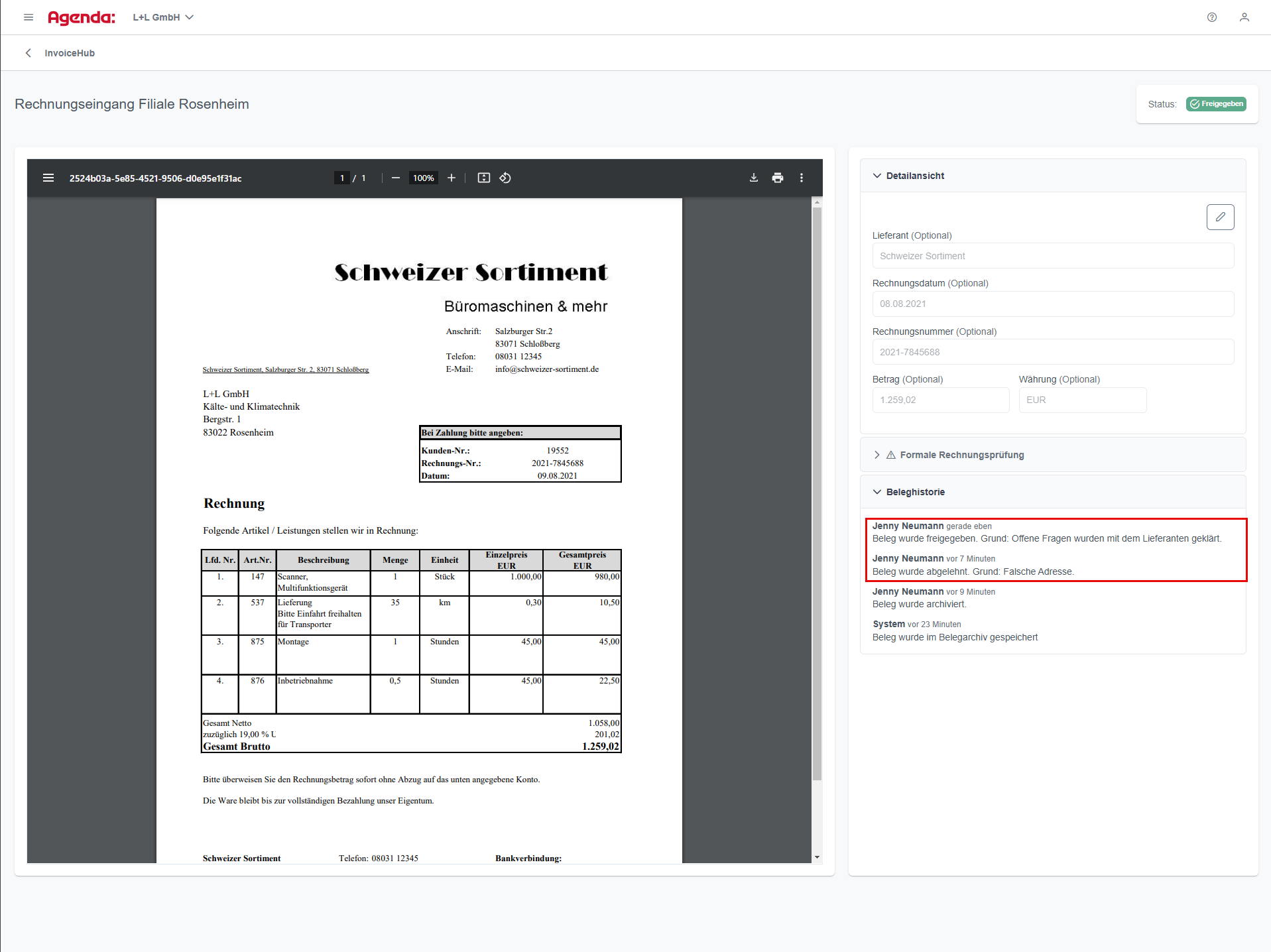The image size is (1271, 952).
Task: Click the 100% zoom level field
Action: [424, 178]
